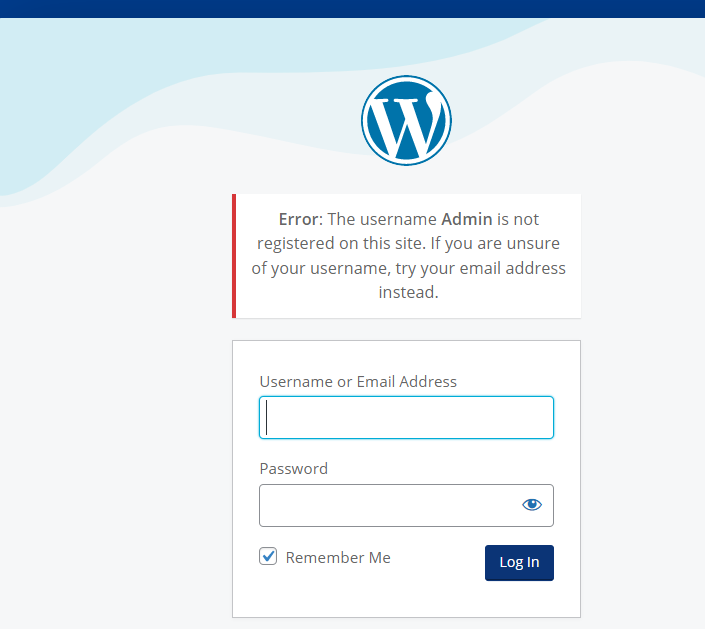Click the error notice message box

(x=406, y=256)
